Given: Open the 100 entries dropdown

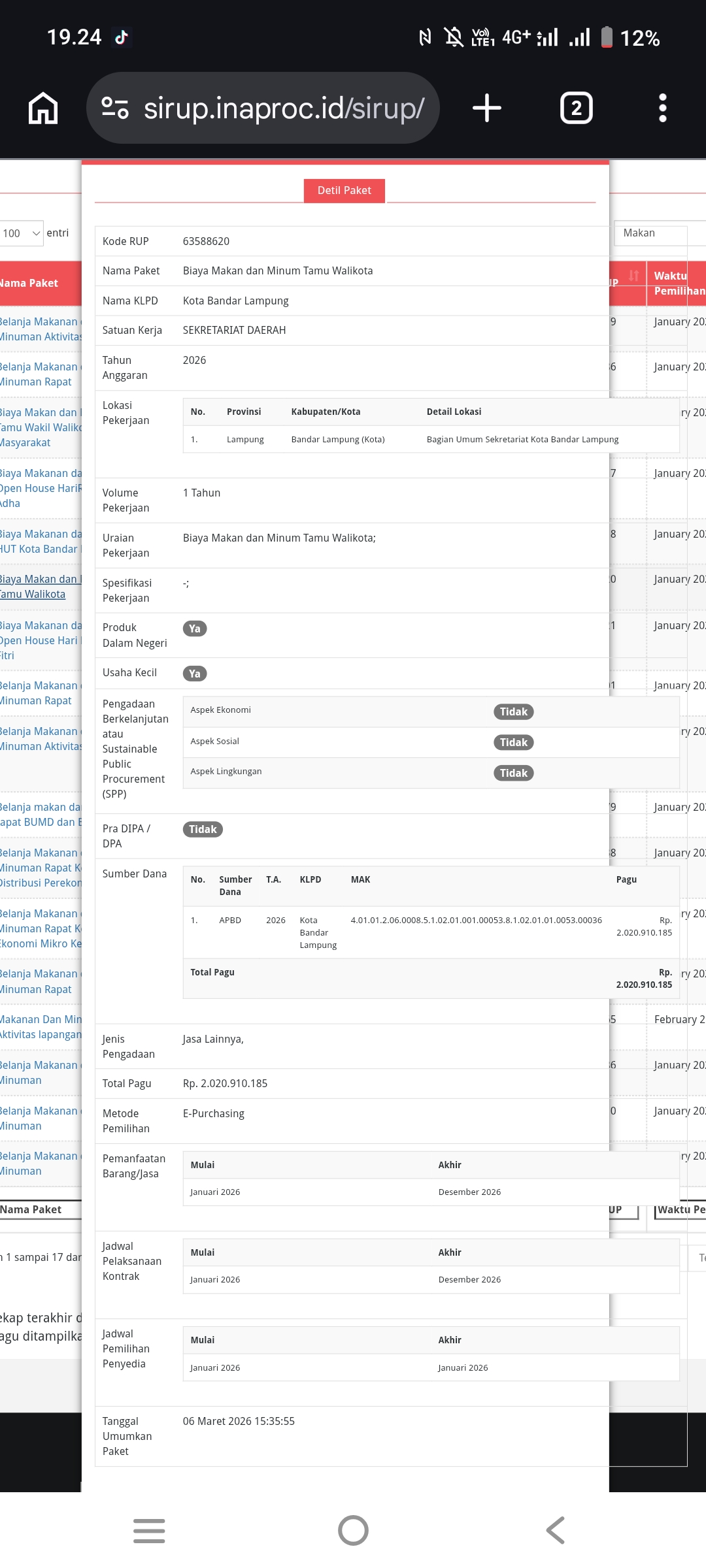Looking at the screenshot, I should click(22, 233).
